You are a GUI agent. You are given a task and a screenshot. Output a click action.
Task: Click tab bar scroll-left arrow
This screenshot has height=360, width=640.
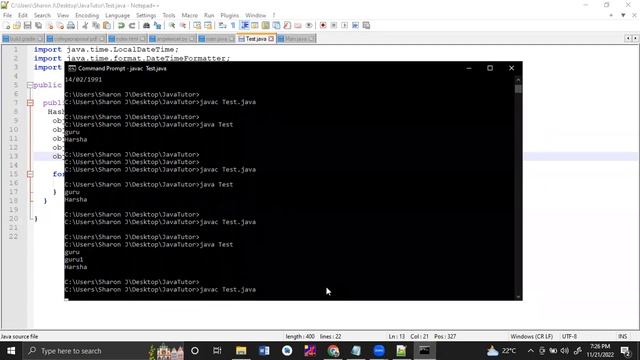(628, 38)
